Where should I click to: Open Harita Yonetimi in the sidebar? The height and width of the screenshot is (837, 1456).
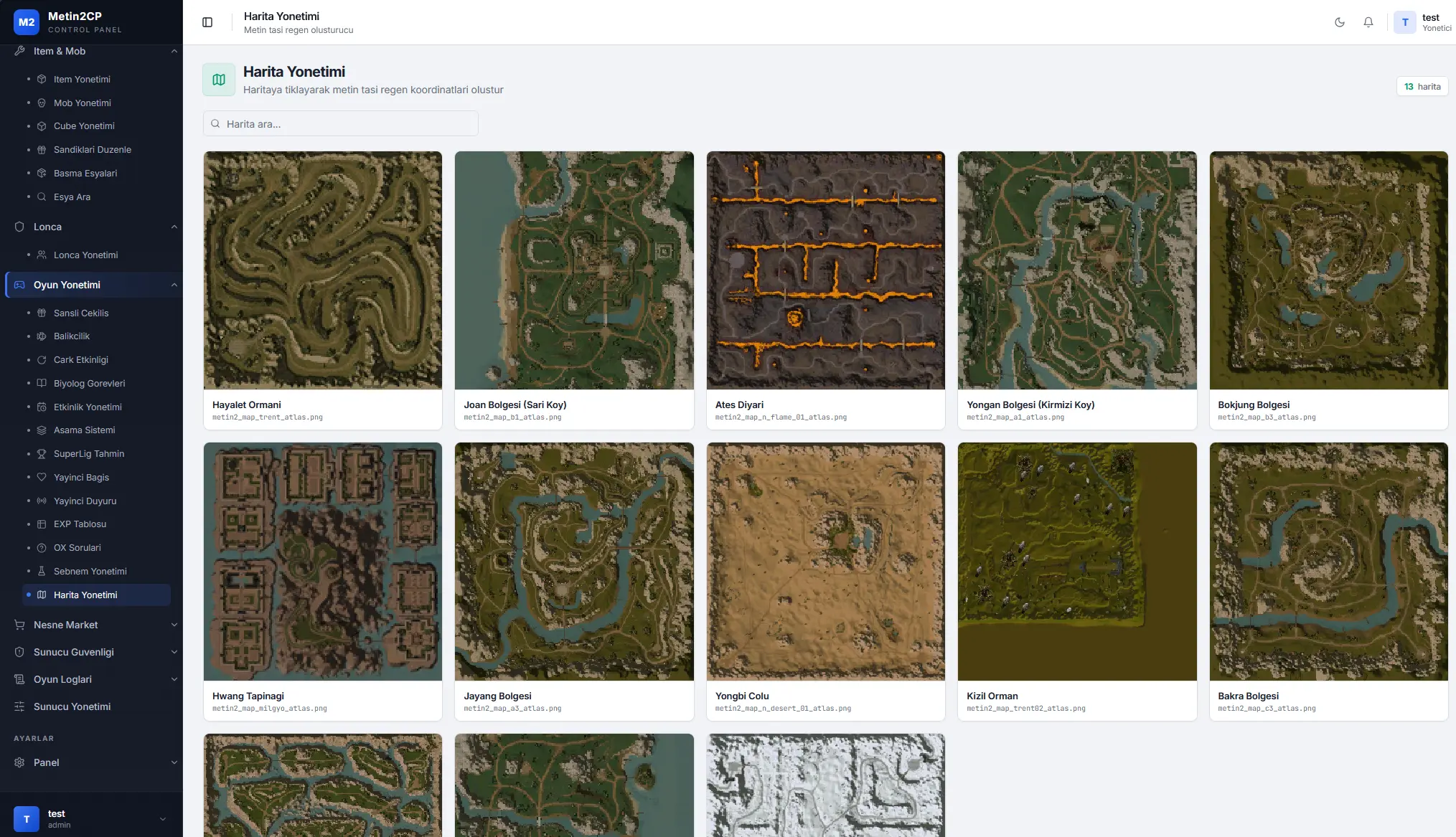point(97,595)
